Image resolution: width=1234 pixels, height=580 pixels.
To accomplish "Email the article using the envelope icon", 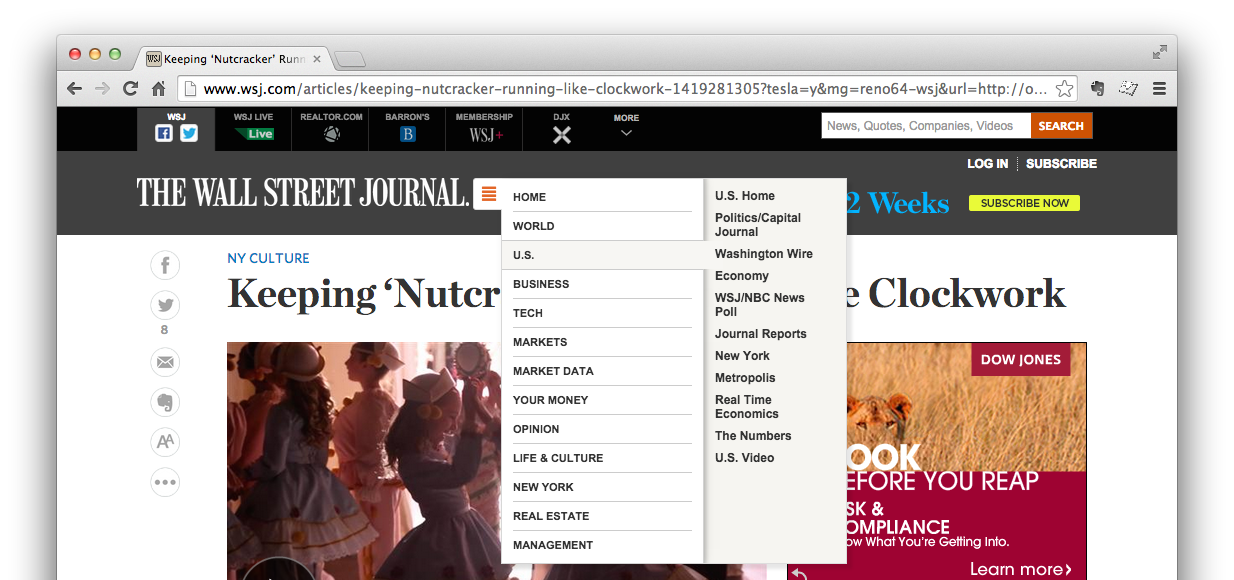I will point(165,362).
